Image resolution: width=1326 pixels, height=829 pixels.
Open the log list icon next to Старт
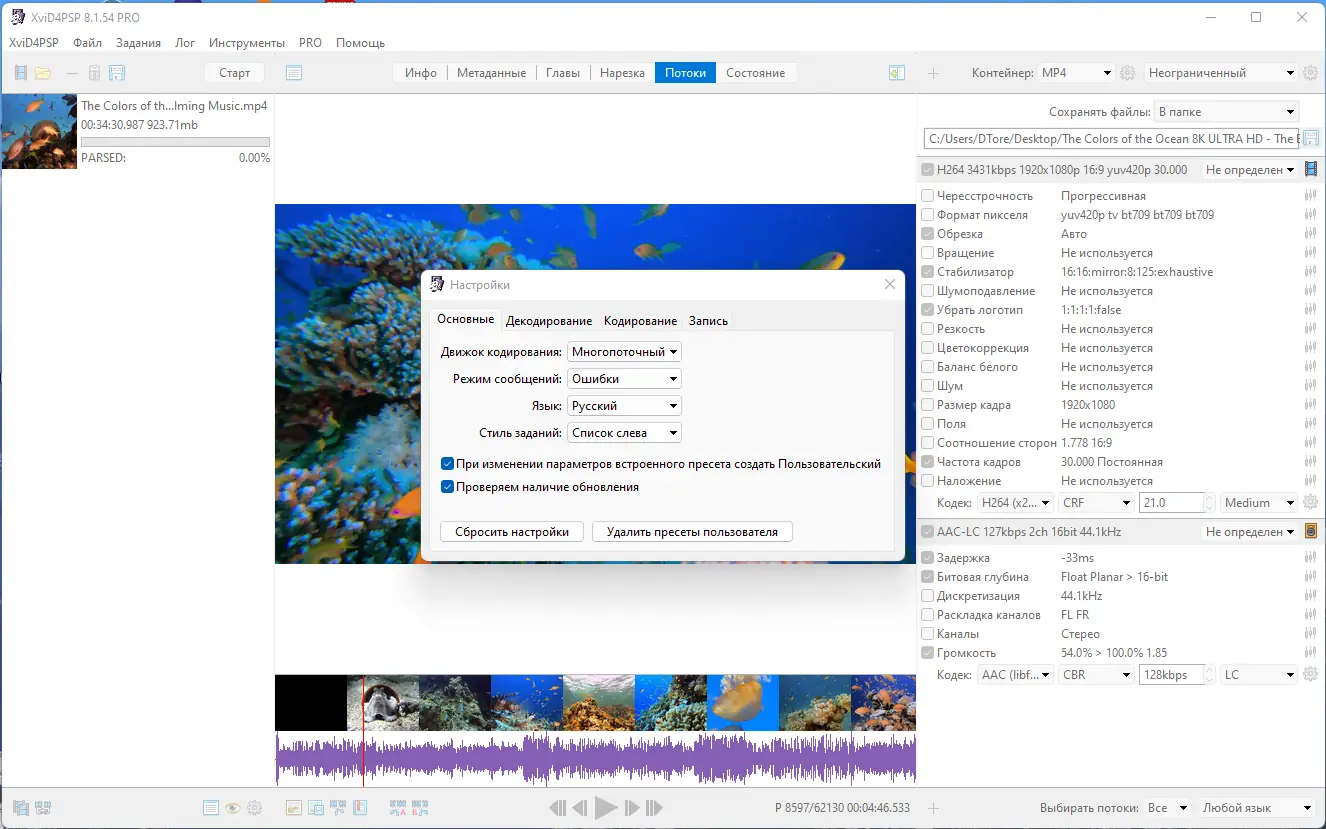(294, 72)
